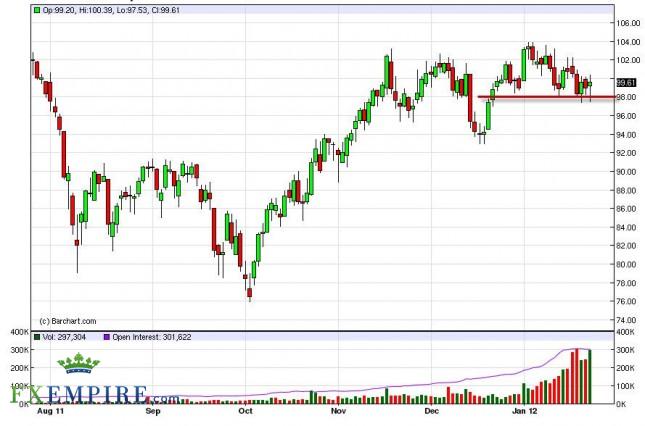645x426 pixels.
Task: Click the 'Nov' date axis label
Action: point(339,411)
